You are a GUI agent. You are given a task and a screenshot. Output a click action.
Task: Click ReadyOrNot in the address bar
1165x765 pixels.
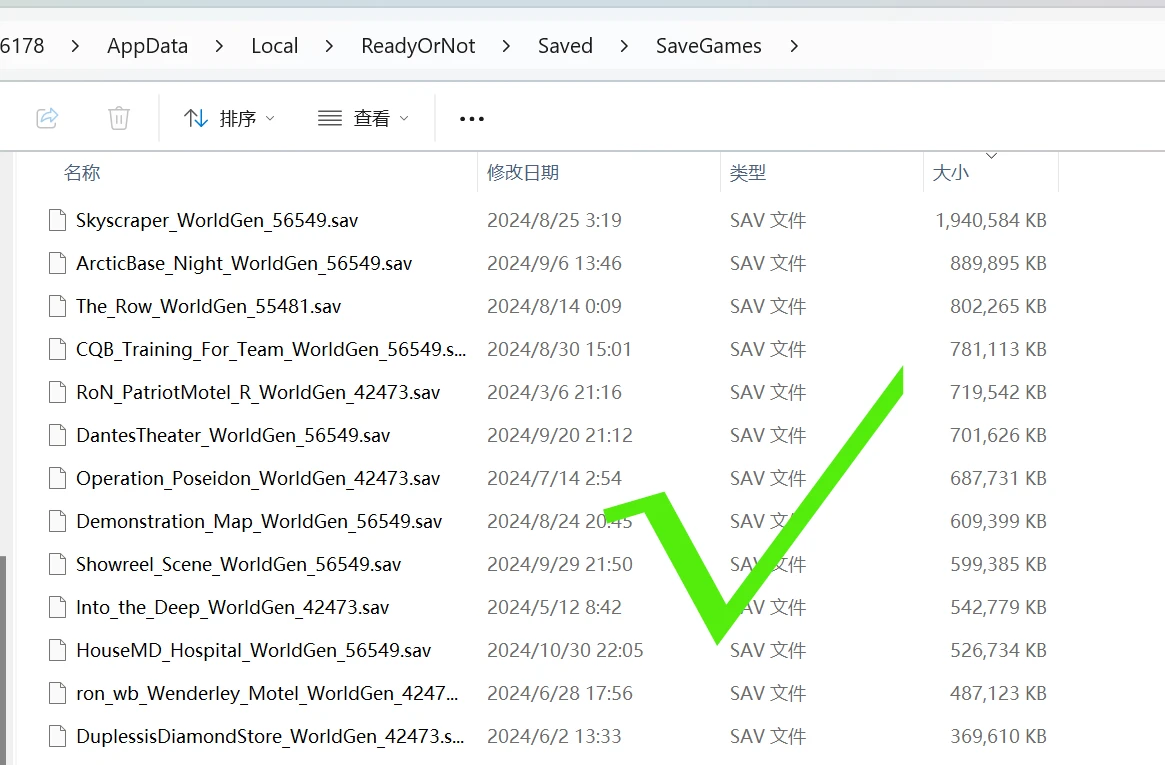coord(418,46)
